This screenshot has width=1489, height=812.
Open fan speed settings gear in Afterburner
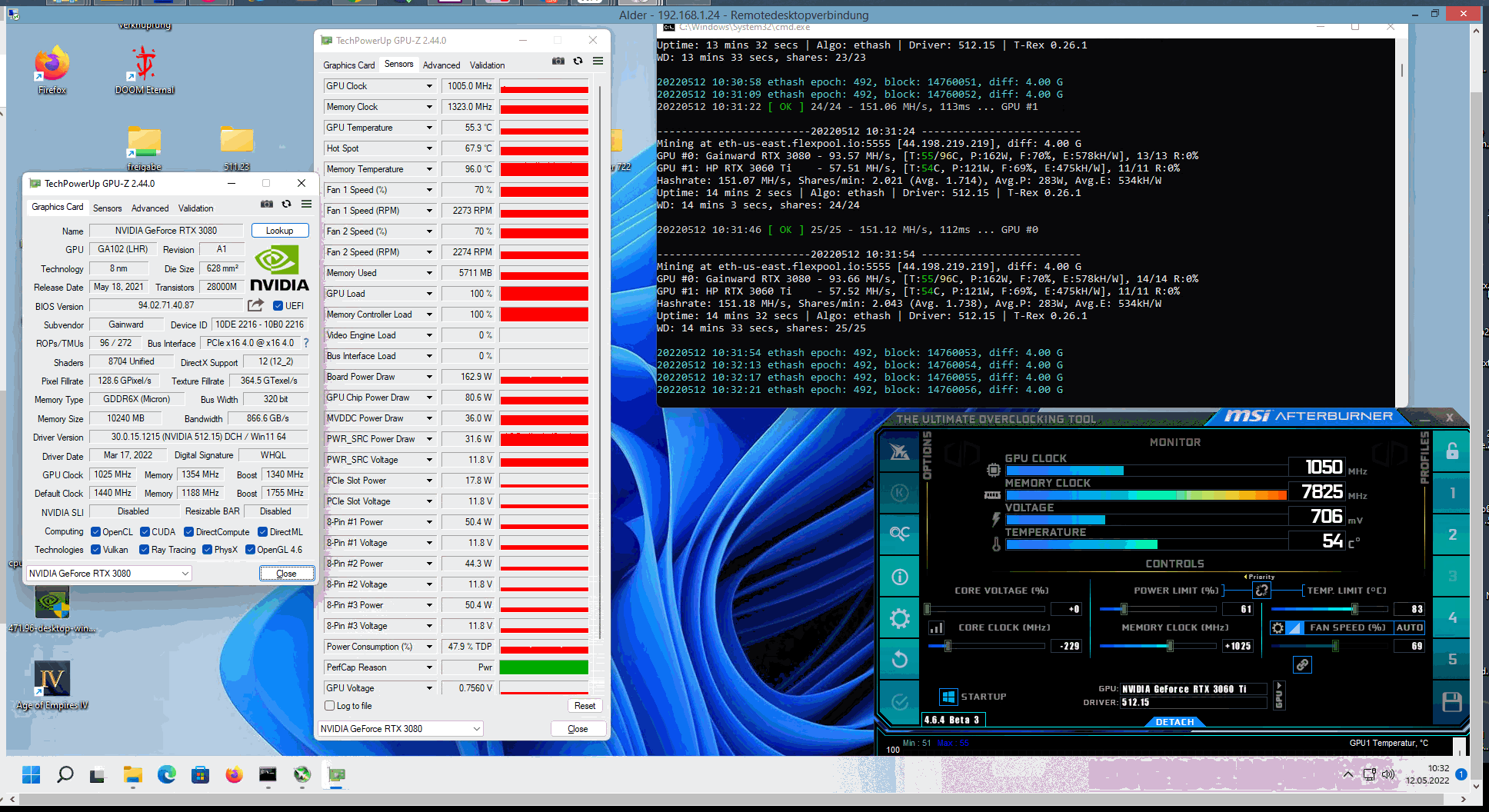point(1277,628)
